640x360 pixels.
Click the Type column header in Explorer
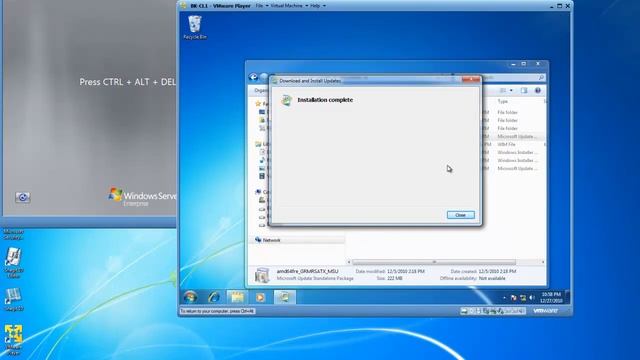pos(502,101)
